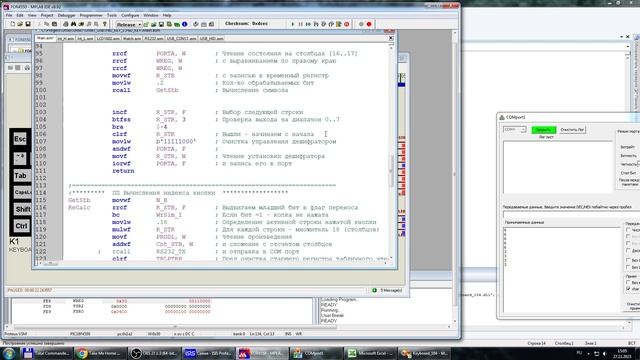
Task: Click the red Breakpoints icon in debug toolbar
Action: coord(347,24)
